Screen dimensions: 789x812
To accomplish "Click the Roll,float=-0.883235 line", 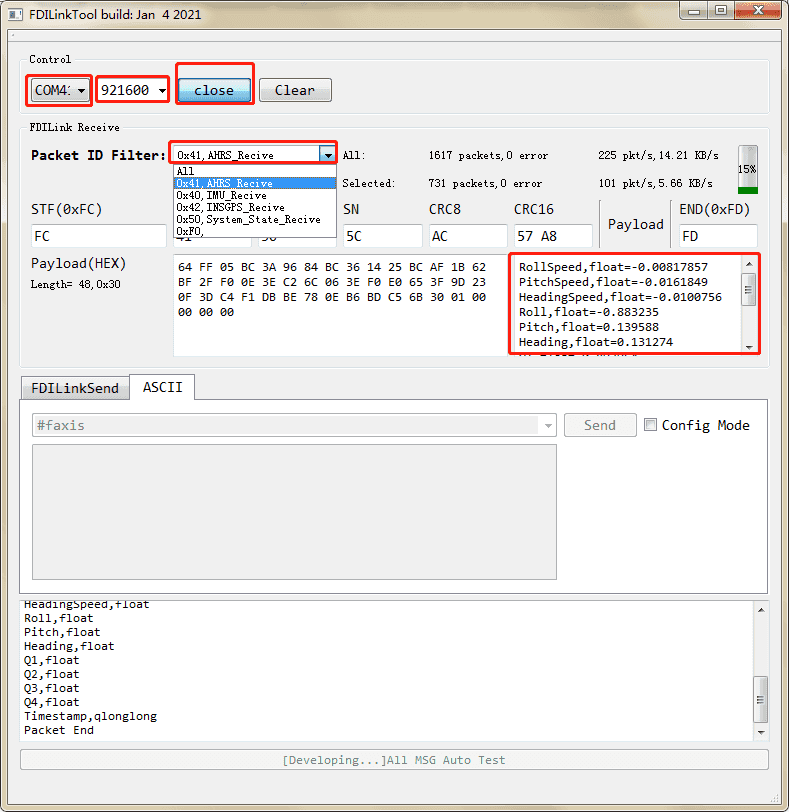I will point(589,312).
